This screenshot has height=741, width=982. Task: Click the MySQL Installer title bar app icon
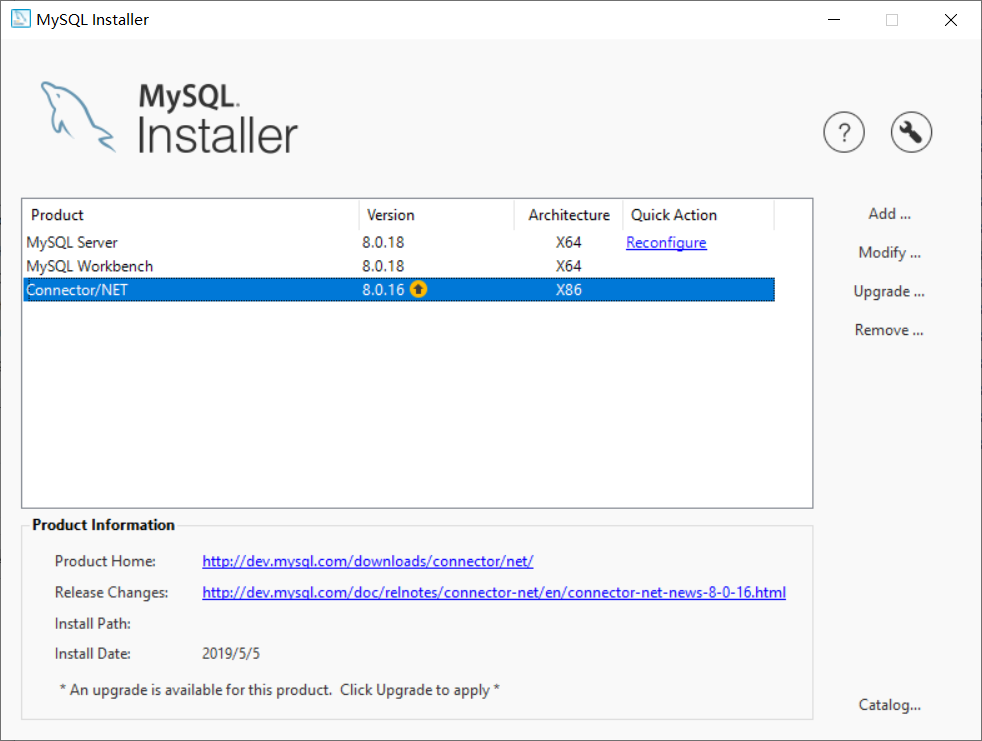point(20,19)
